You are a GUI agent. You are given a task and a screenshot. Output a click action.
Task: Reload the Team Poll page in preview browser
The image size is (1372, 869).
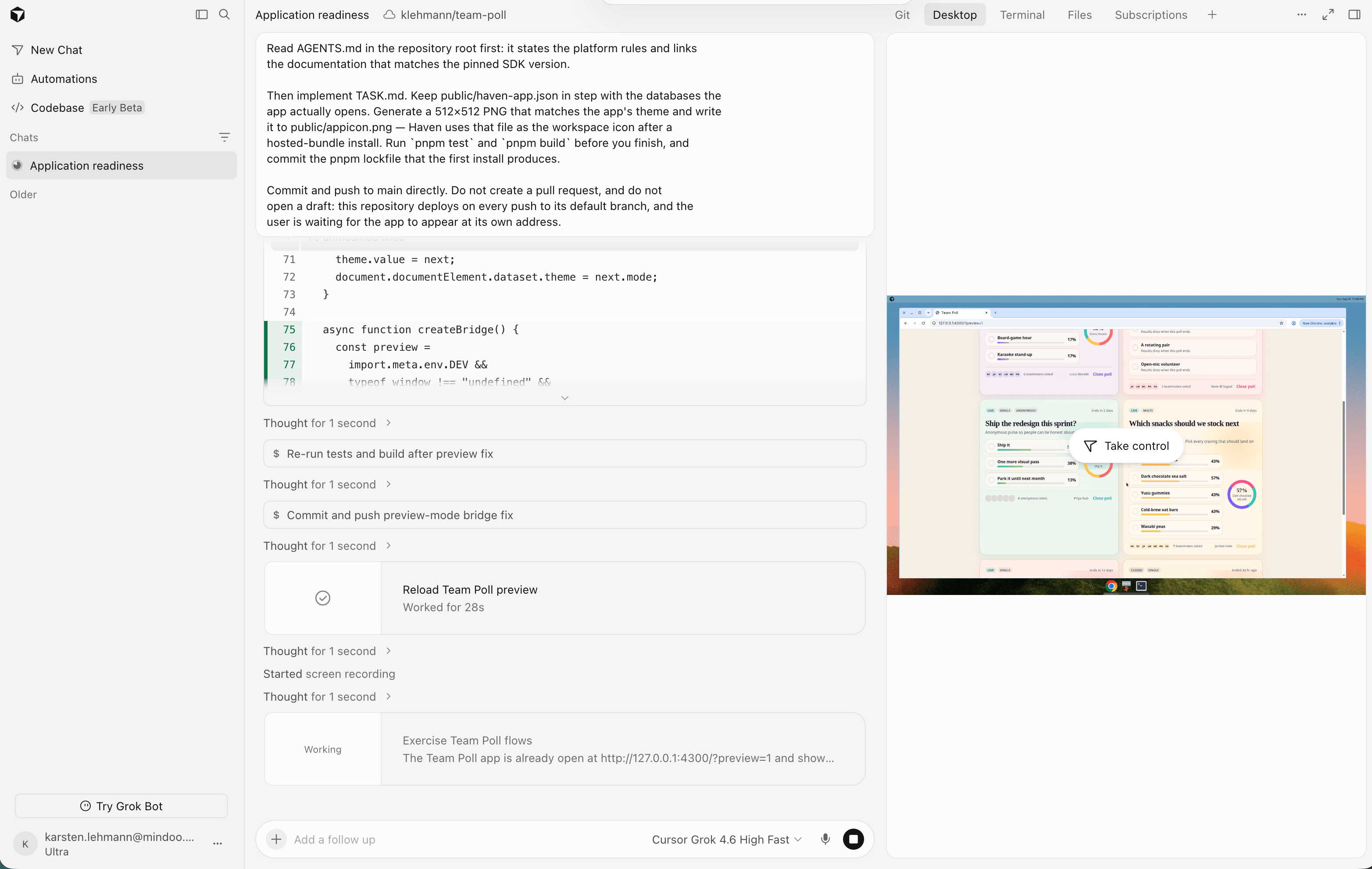[923, 323]
